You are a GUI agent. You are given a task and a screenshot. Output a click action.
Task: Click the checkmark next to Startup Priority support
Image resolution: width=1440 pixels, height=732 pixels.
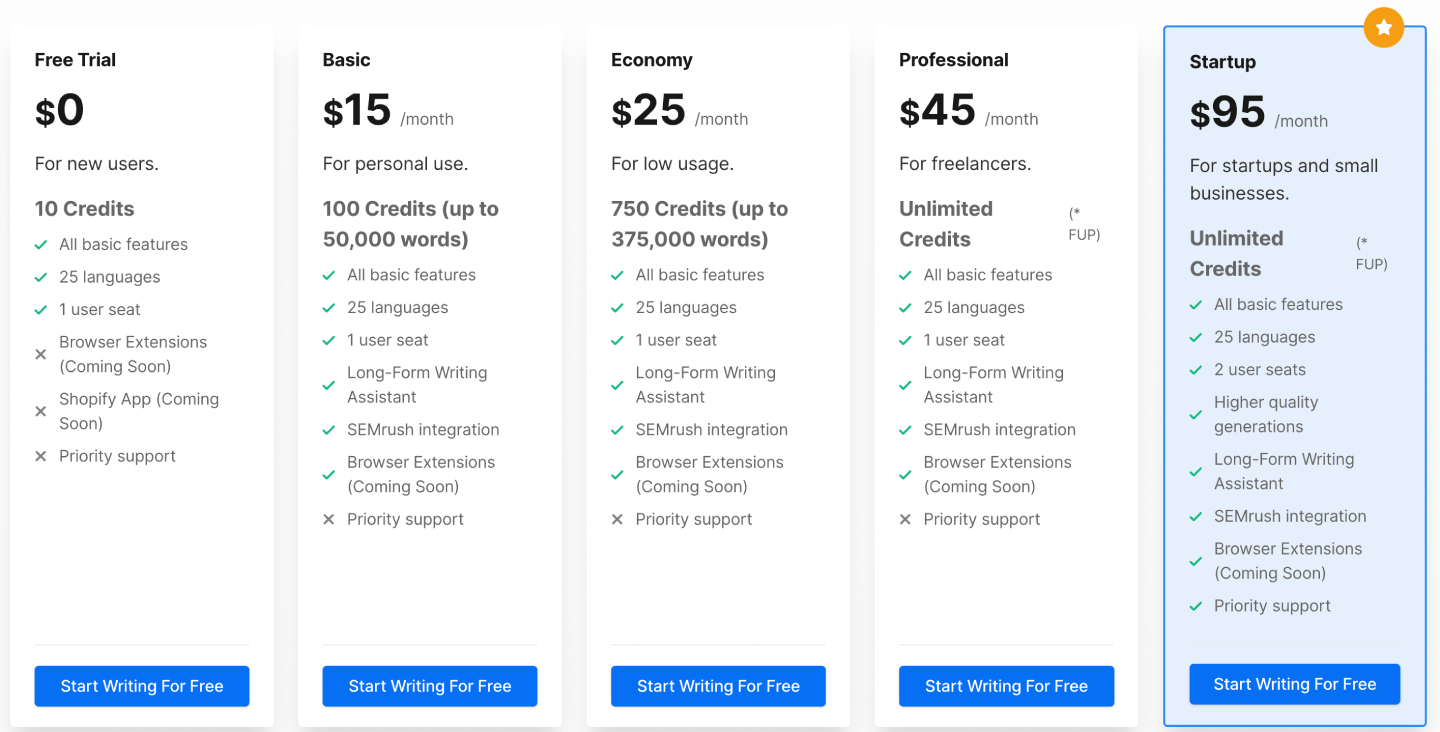1196,606
